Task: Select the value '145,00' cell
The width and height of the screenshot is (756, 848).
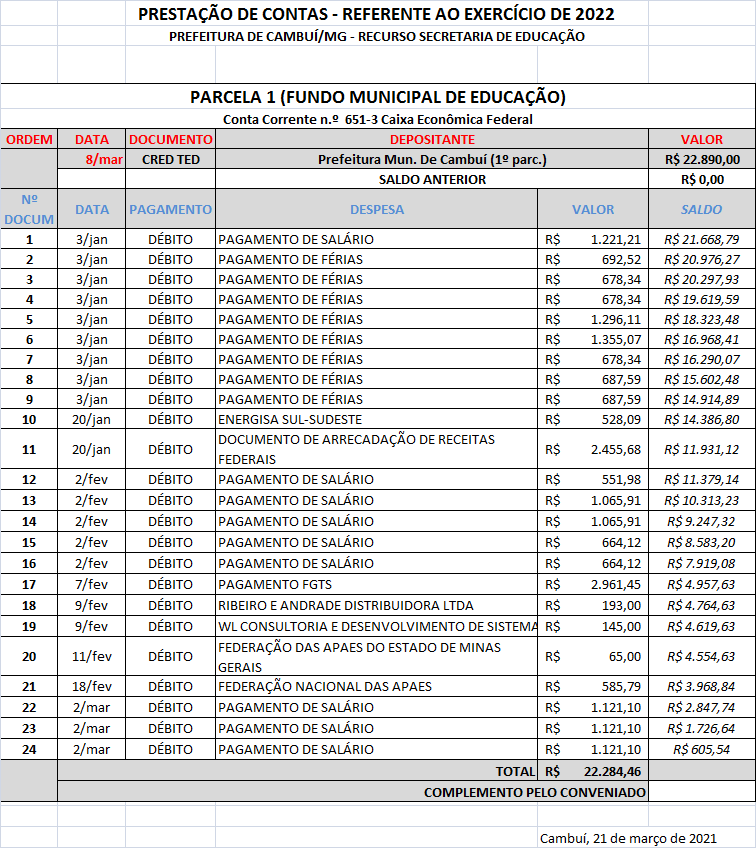Action: click(x=593, y=626)
